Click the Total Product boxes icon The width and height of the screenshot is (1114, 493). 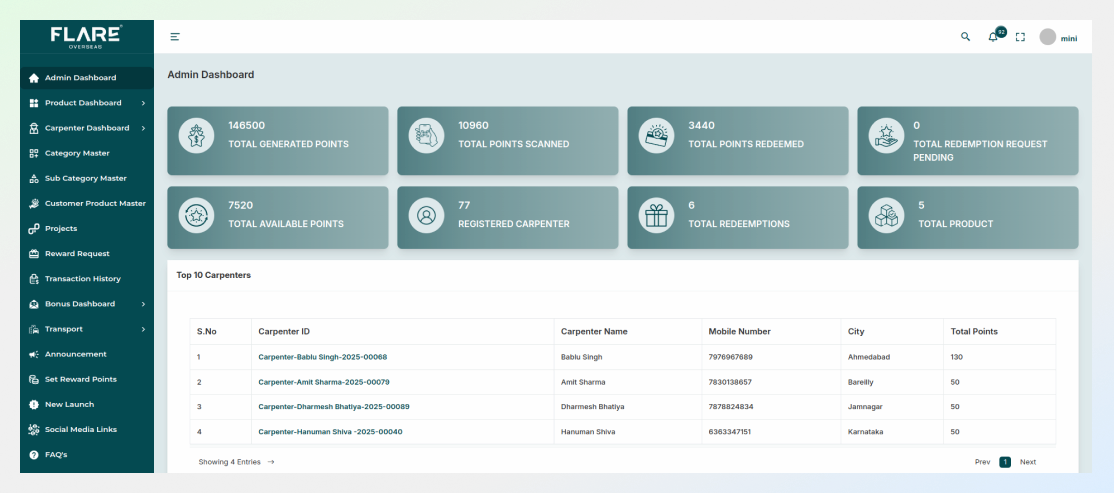click(x=887, y=215)
